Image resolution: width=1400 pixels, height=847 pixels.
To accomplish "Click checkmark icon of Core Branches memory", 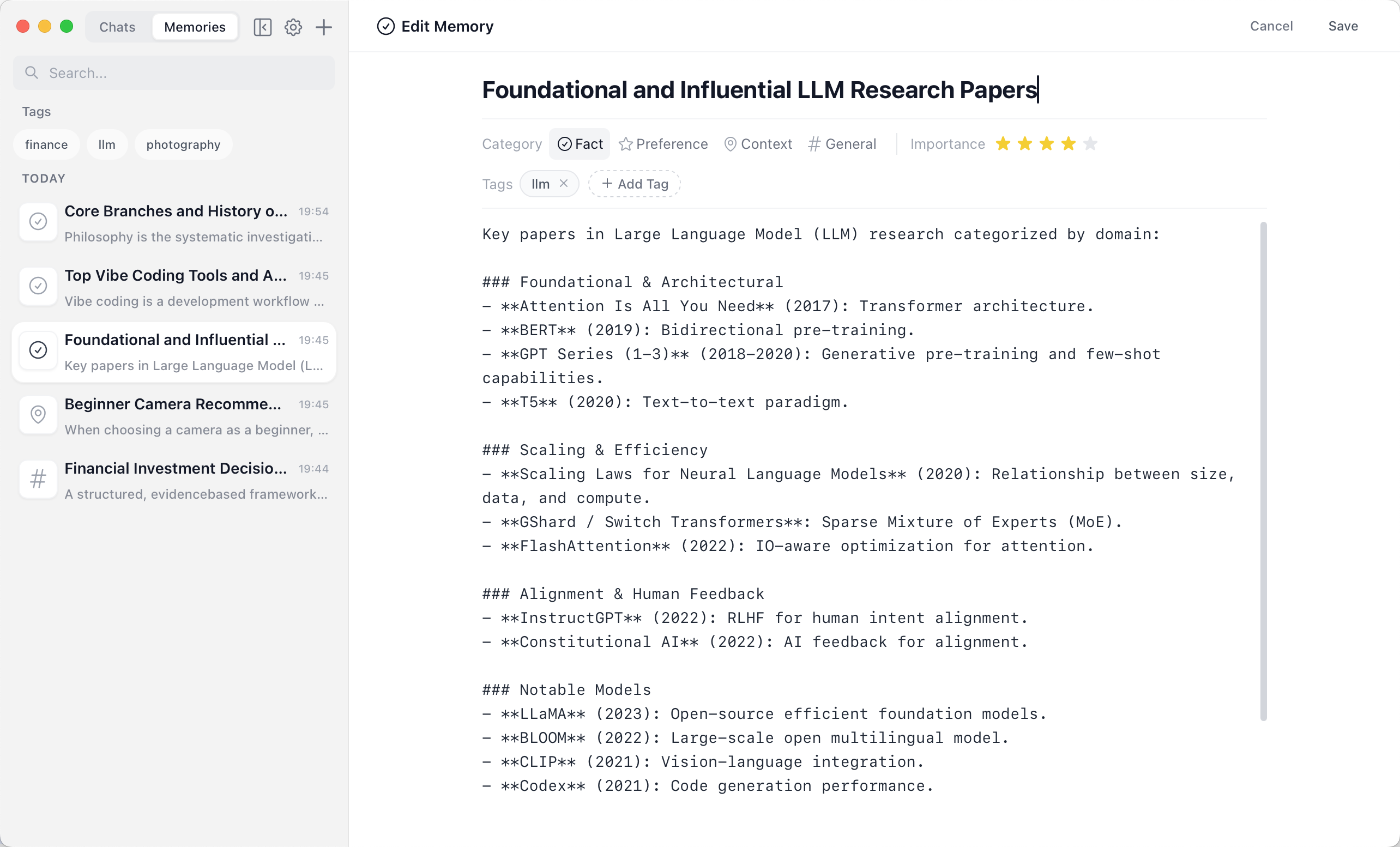I will click(x=38, y=221).
